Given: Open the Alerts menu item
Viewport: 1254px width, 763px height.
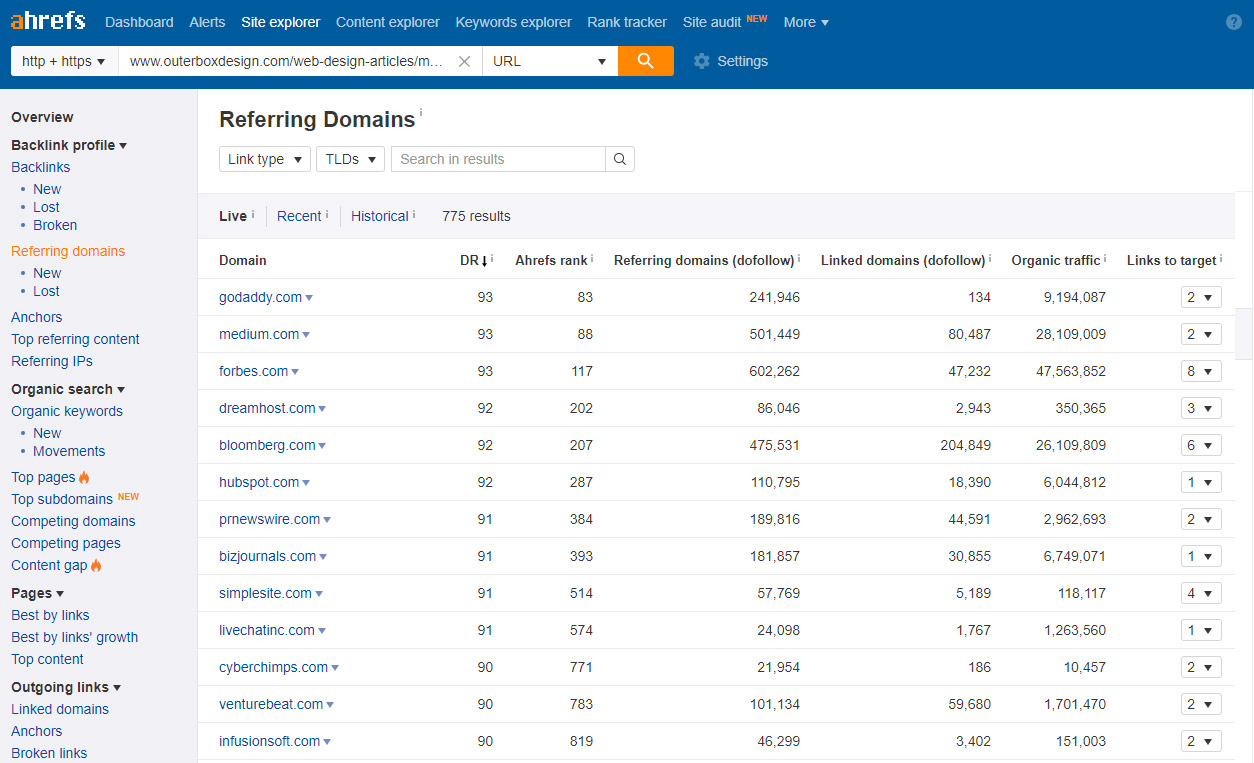Looking at the screenshot, I should coord(207,22).
